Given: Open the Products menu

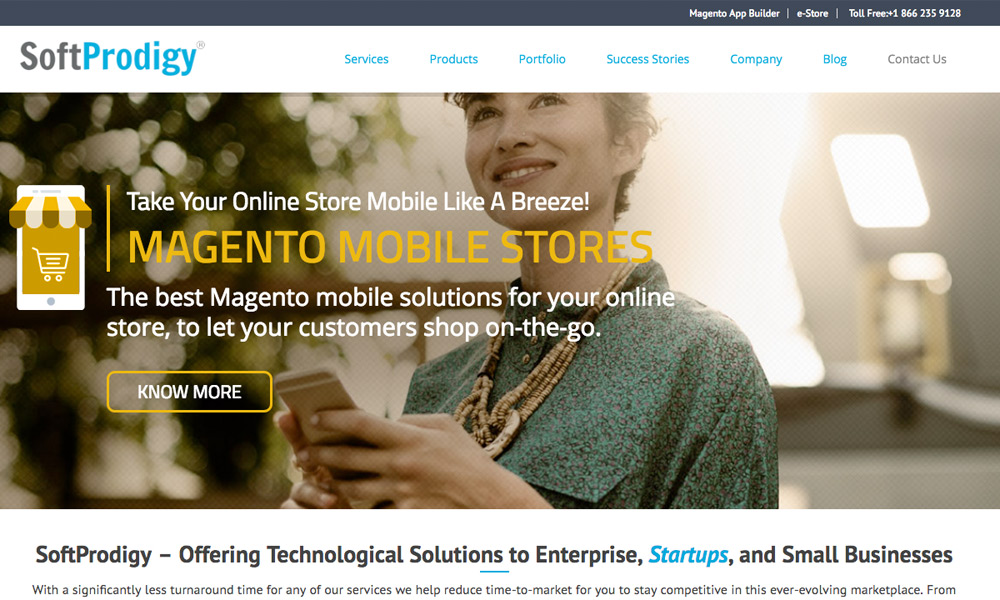Looking at the screenshot, I should (x=453, y=59).
